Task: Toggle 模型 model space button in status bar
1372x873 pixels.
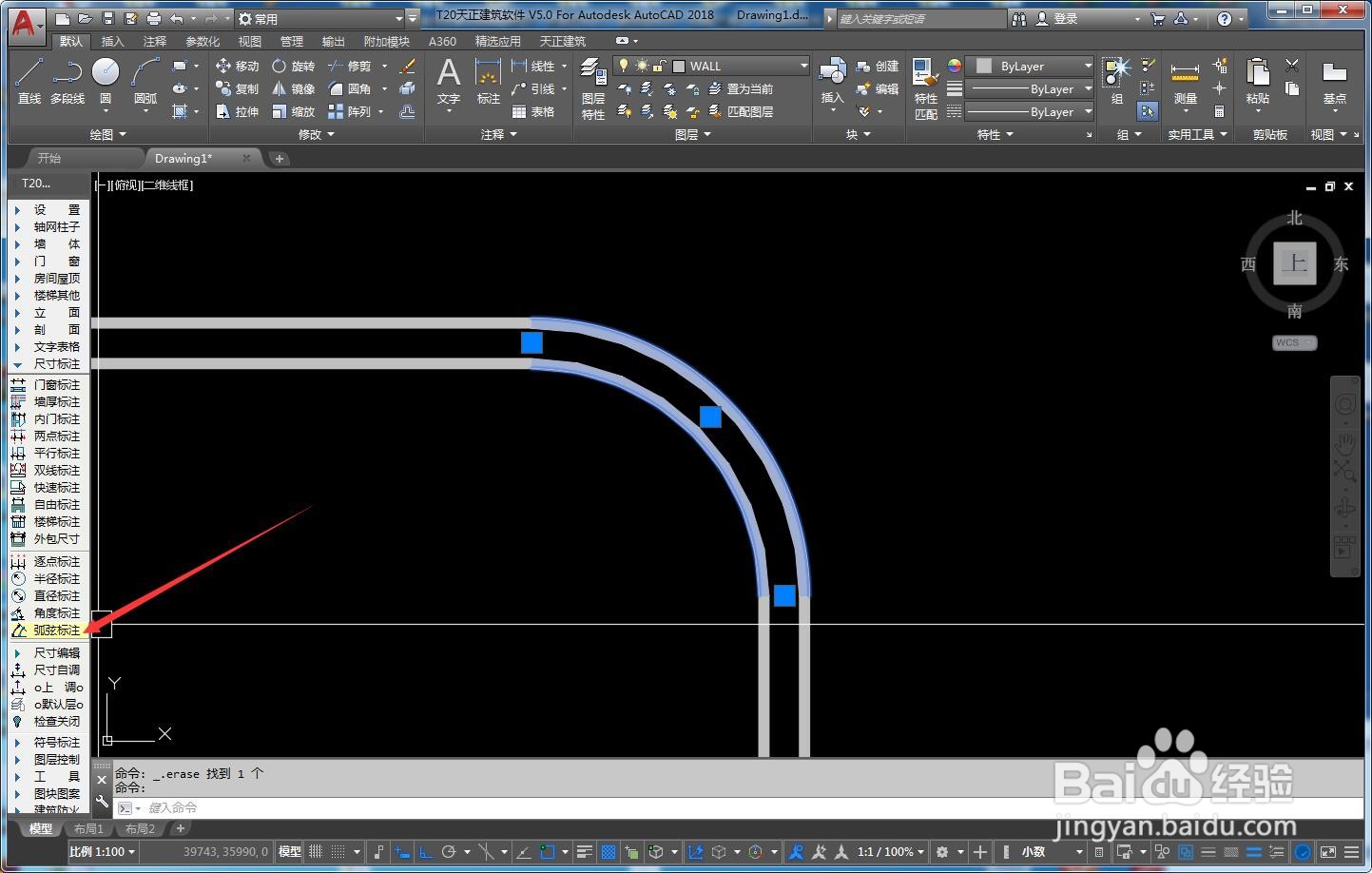Action: tap(289, 852)
